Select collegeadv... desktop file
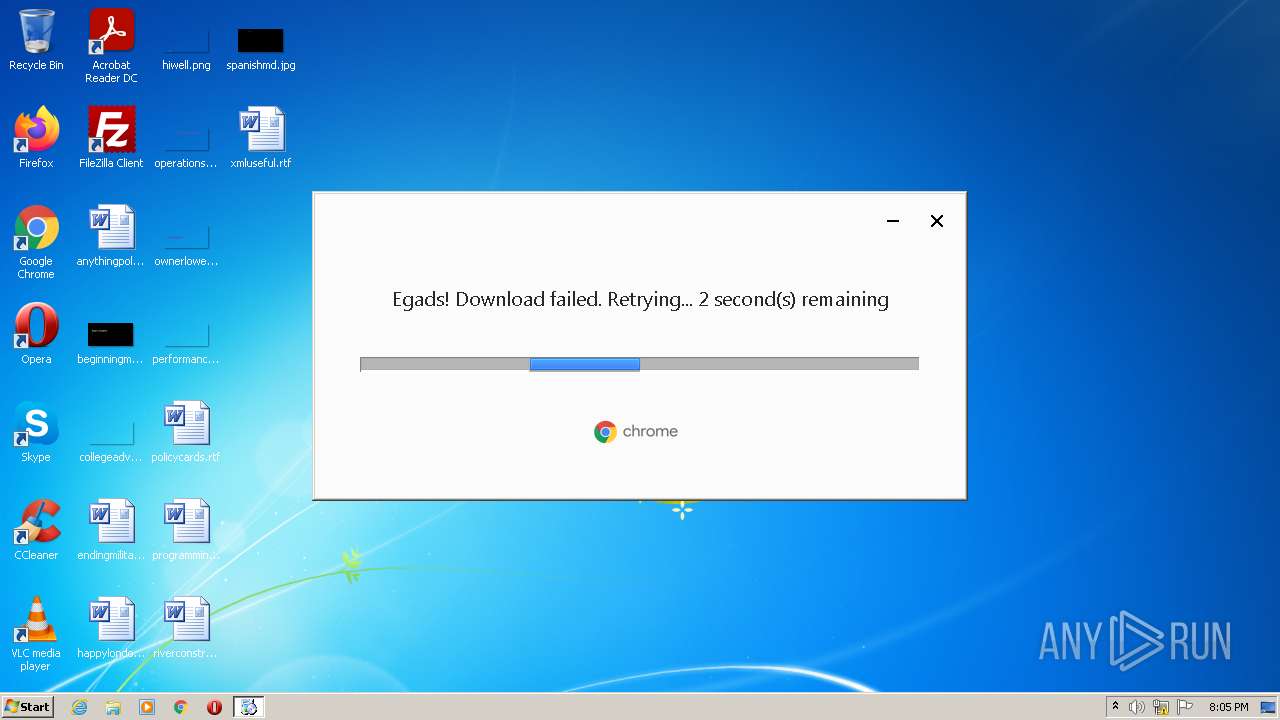Screen dimensions: 1280x720 pos(111,438)
